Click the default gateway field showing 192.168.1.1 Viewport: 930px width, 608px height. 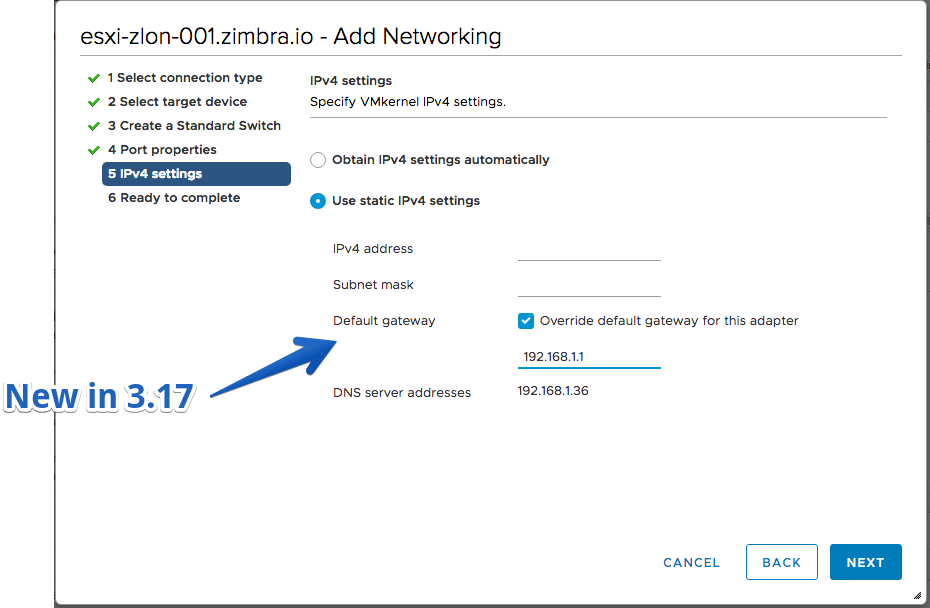(x=589, y=356)
